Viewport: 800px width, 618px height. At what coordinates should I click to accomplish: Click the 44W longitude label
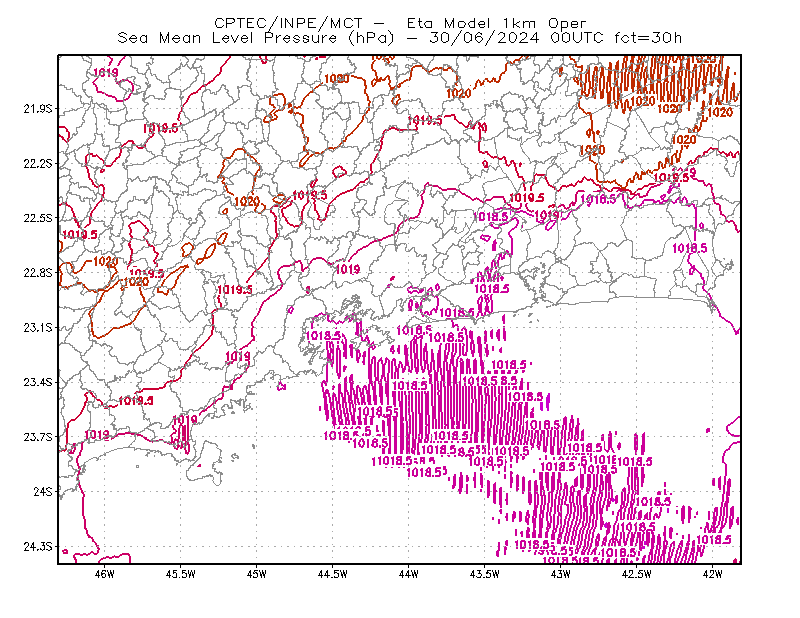pyautogui.click(x=409, y=574)
